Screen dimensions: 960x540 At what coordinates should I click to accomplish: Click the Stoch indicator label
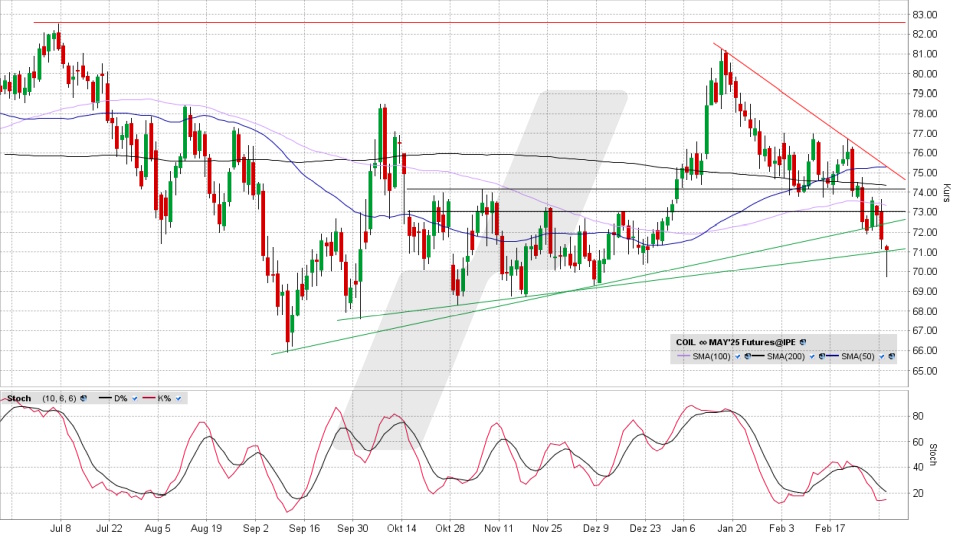(19, 398)
